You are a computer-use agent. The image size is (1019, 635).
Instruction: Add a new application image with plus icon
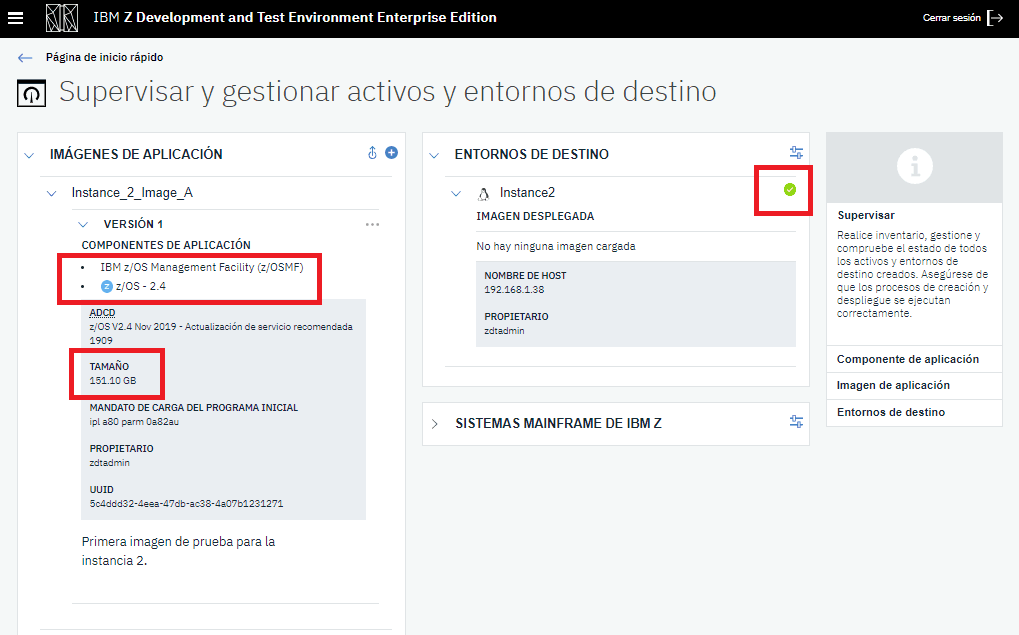(x=392, y=153)
